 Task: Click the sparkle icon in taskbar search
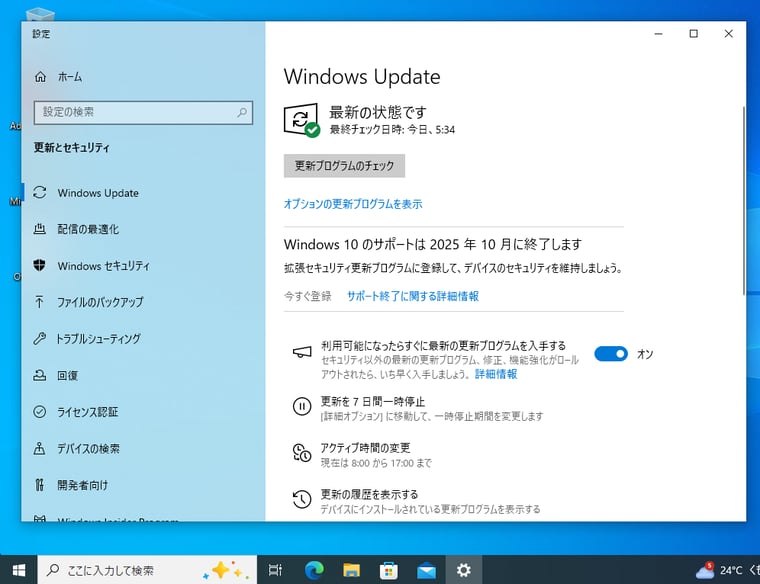pos(225,570)
